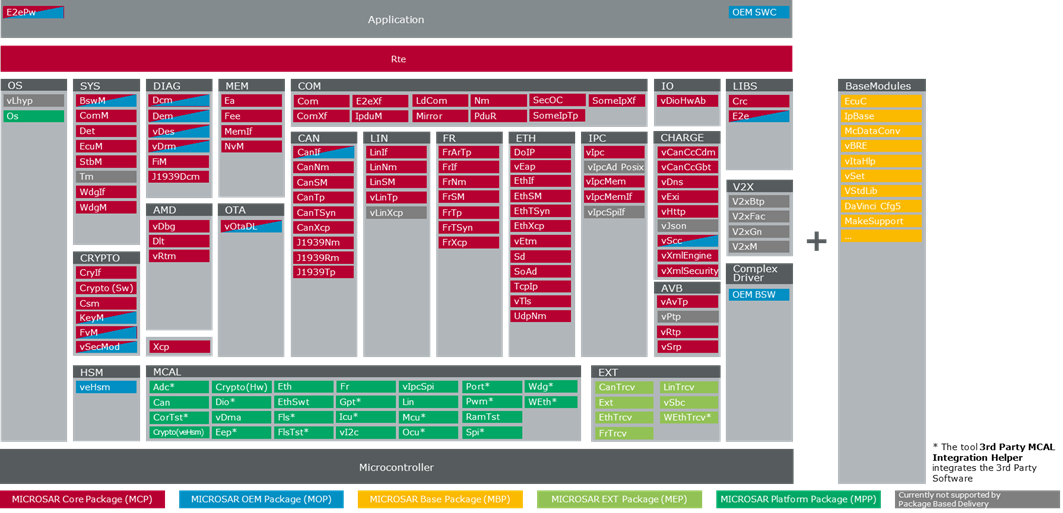Image resolution: width=1063 pixels, height=513 pixels.
Task: Click the FrArTp module
Action: point(469,152)
